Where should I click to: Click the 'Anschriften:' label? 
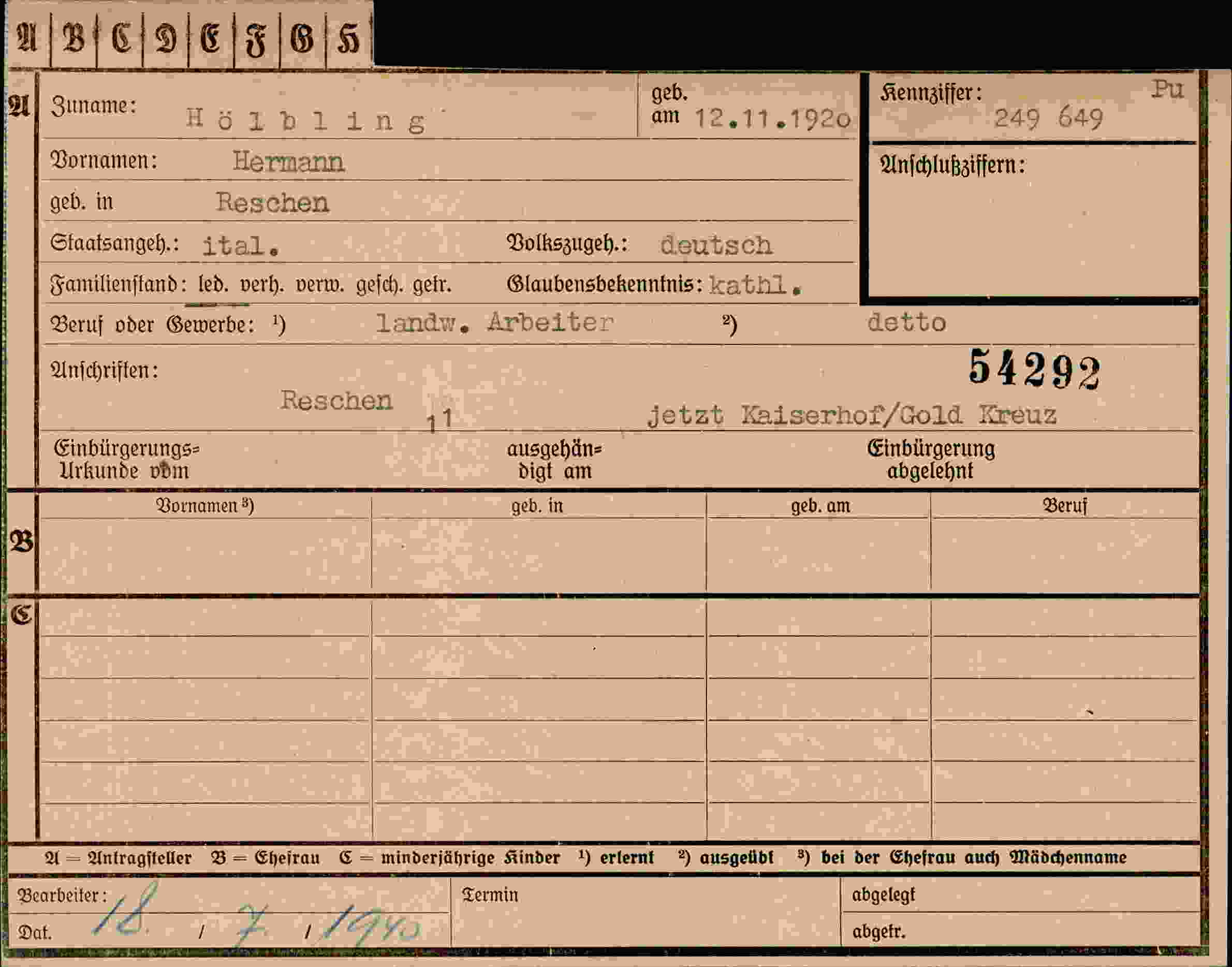105,370
